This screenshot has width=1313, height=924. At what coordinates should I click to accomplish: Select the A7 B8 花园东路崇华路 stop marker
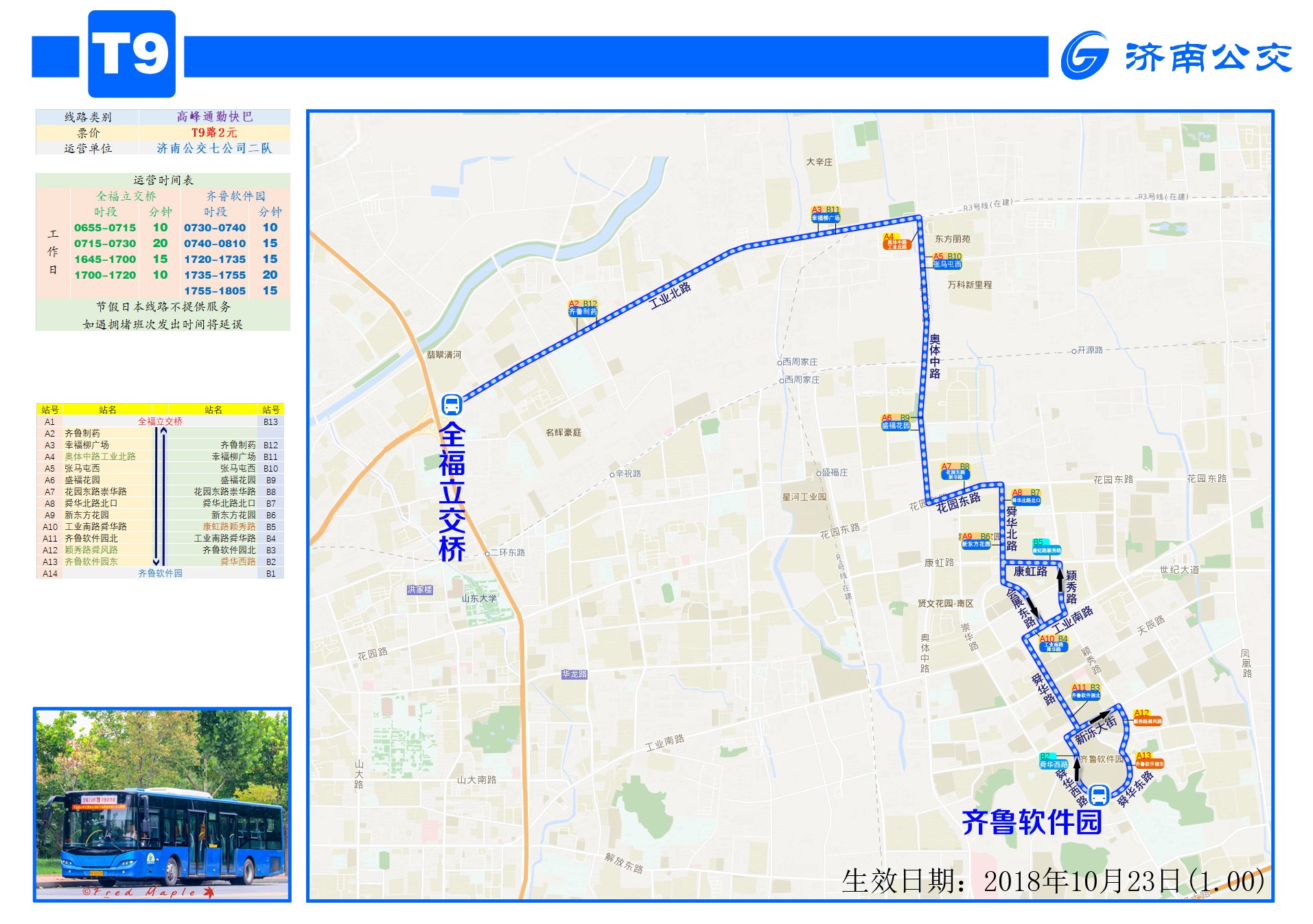coord(955,470)
